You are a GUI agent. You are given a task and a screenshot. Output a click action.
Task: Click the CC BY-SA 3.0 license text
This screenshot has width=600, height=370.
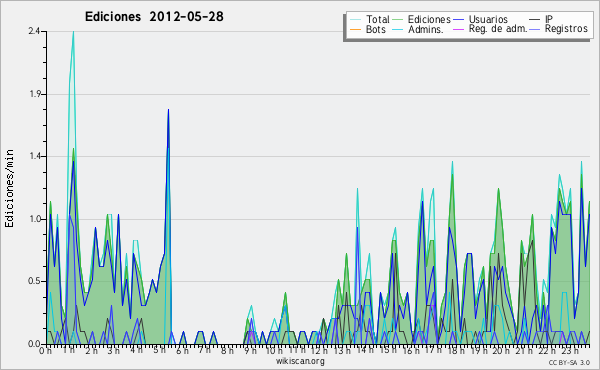point(569,363)
